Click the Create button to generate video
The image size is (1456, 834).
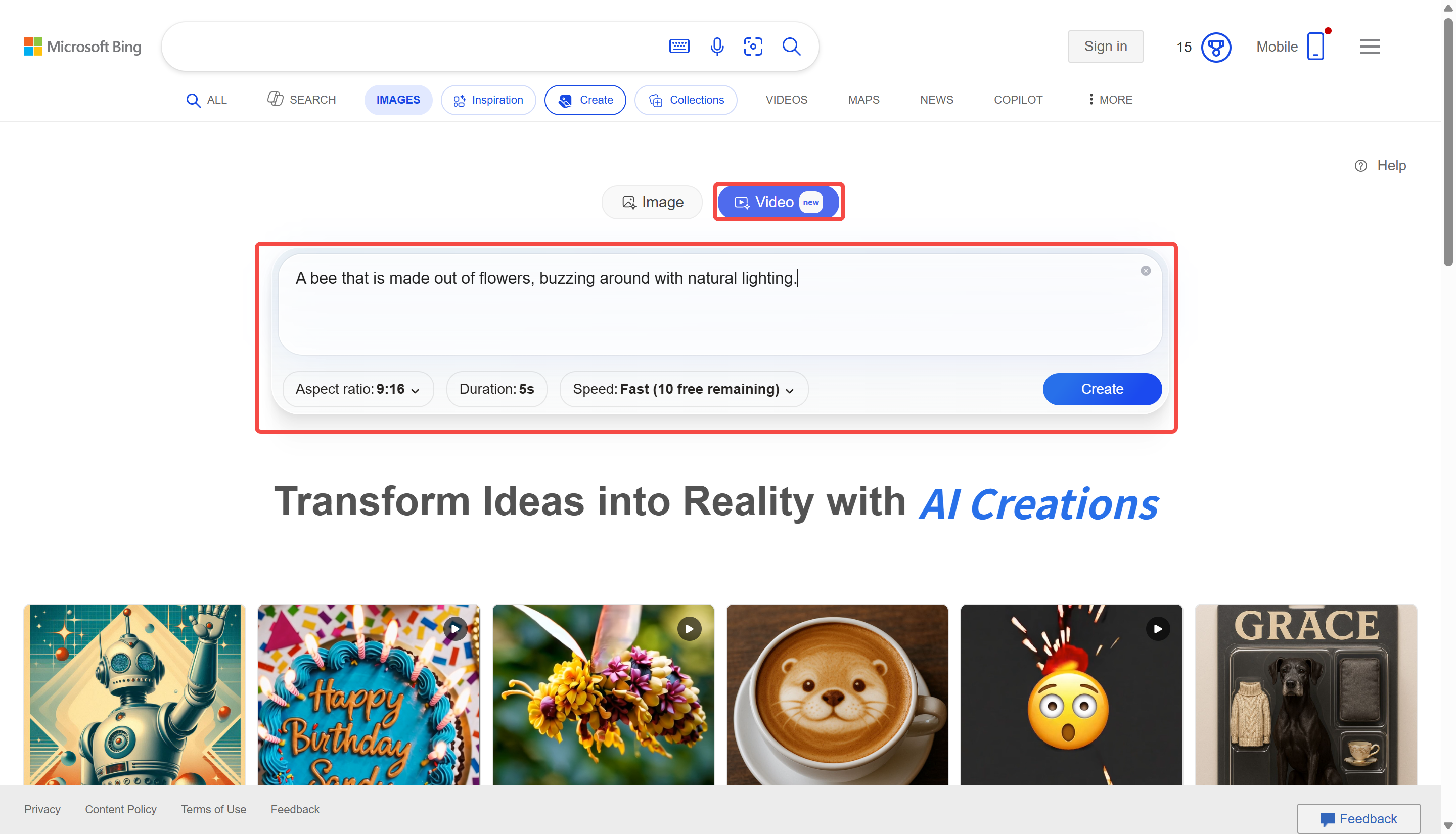1102,389
